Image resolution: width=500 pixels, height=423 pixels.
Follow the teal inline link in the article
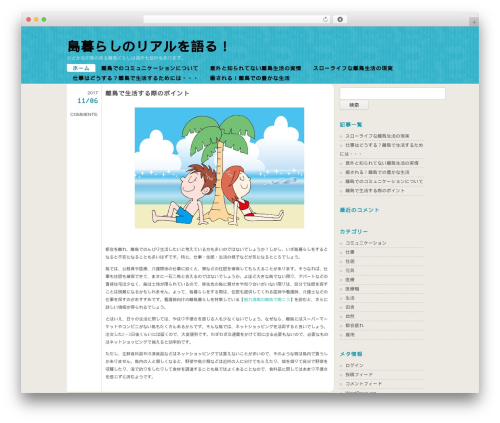(267, 299)
